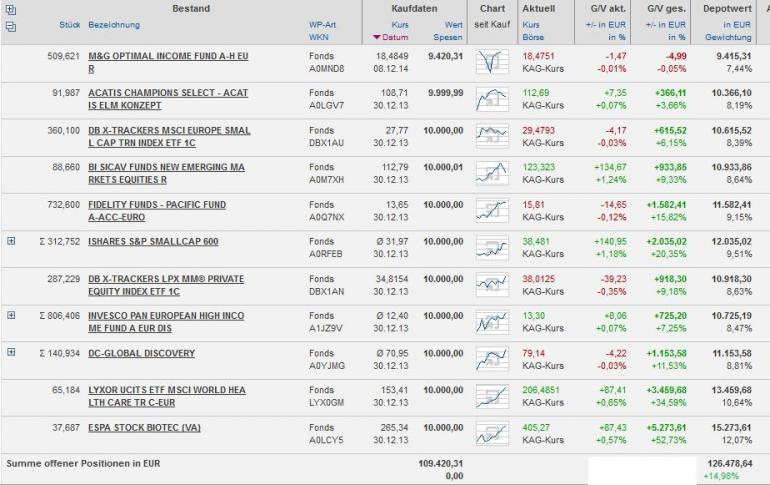Open chart thumbnail for FIDELITY PACIFIC FUND
The height and width of the screenshot is (485, 770).
pyautogui.click(x=492, y=211)
